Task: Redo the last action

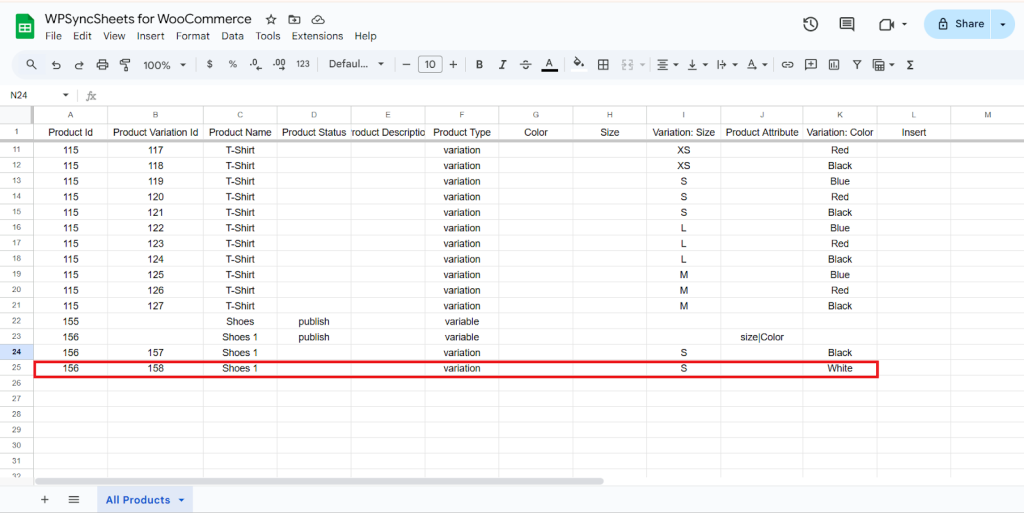Action: click(79, 65)
